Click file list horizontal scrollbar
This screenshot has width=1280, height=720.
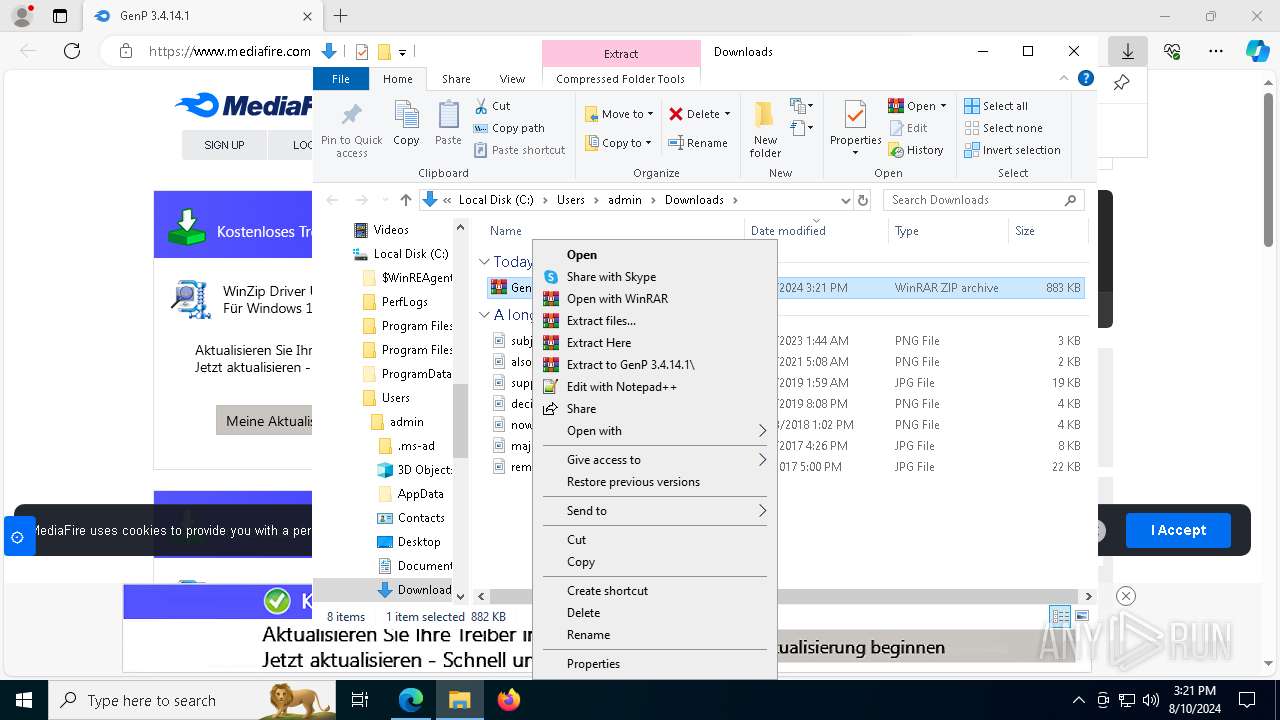pyautogui.click(x=783, y=596)
